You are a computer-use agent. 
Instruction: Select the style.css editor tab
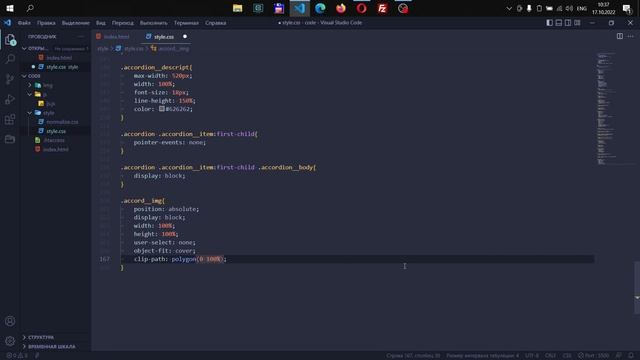(x=164, y=37)
